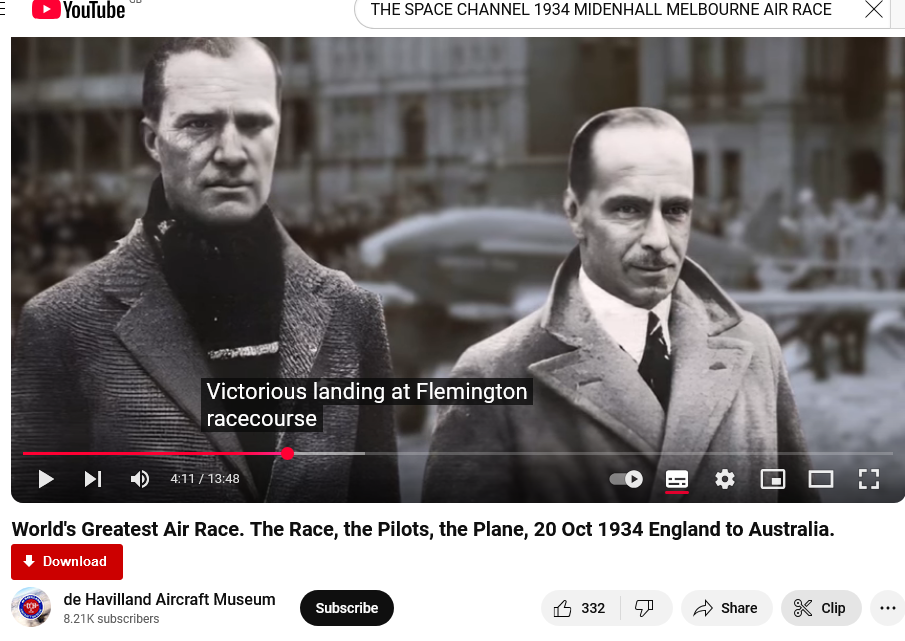Open the more actions ellipsis menu
Image resolution: width=905 pixels, height=641 pixels.
(x=888, y=608)
